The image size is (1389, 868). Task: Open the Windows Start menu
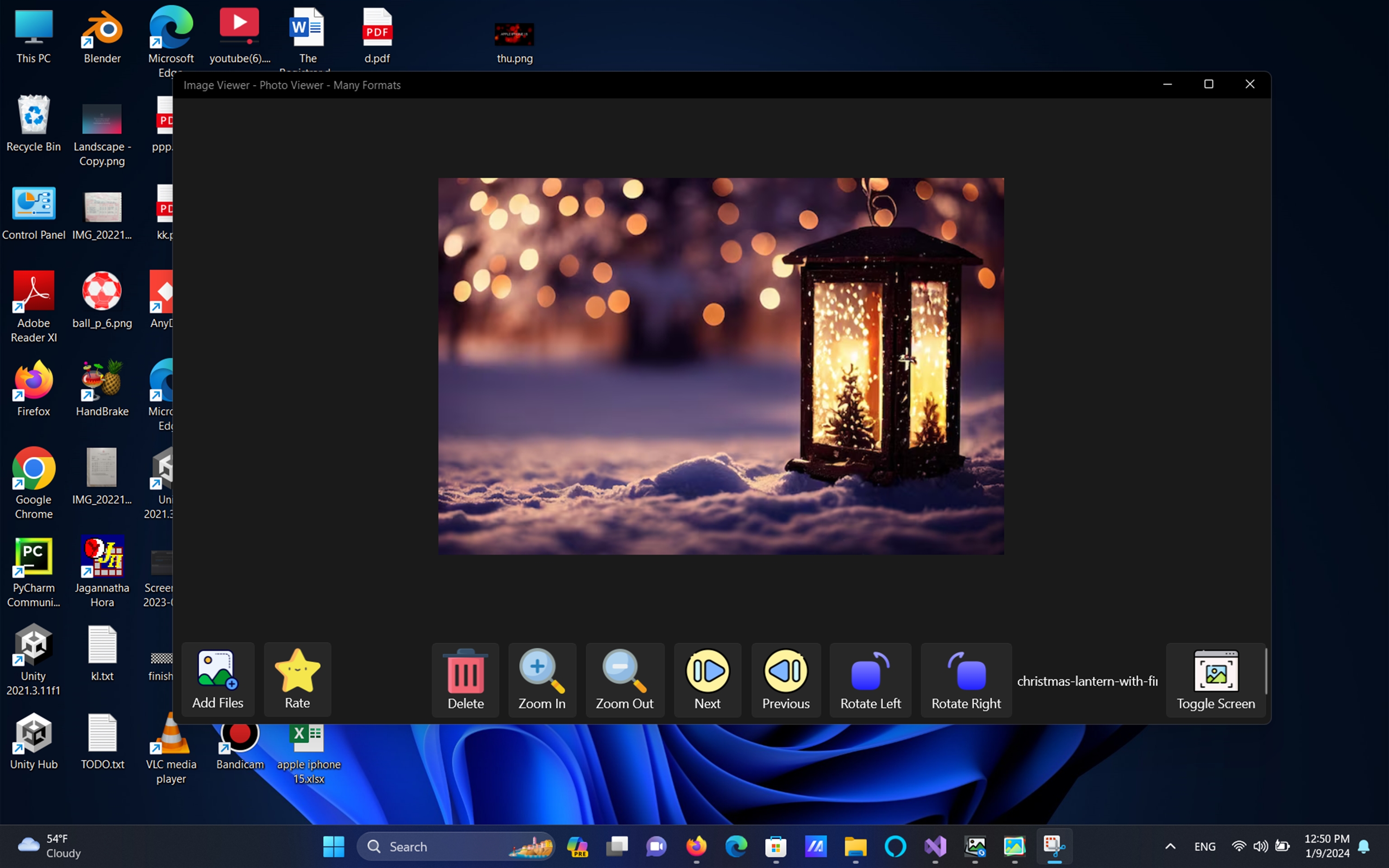pyautogui.click(x=333, y=846)
